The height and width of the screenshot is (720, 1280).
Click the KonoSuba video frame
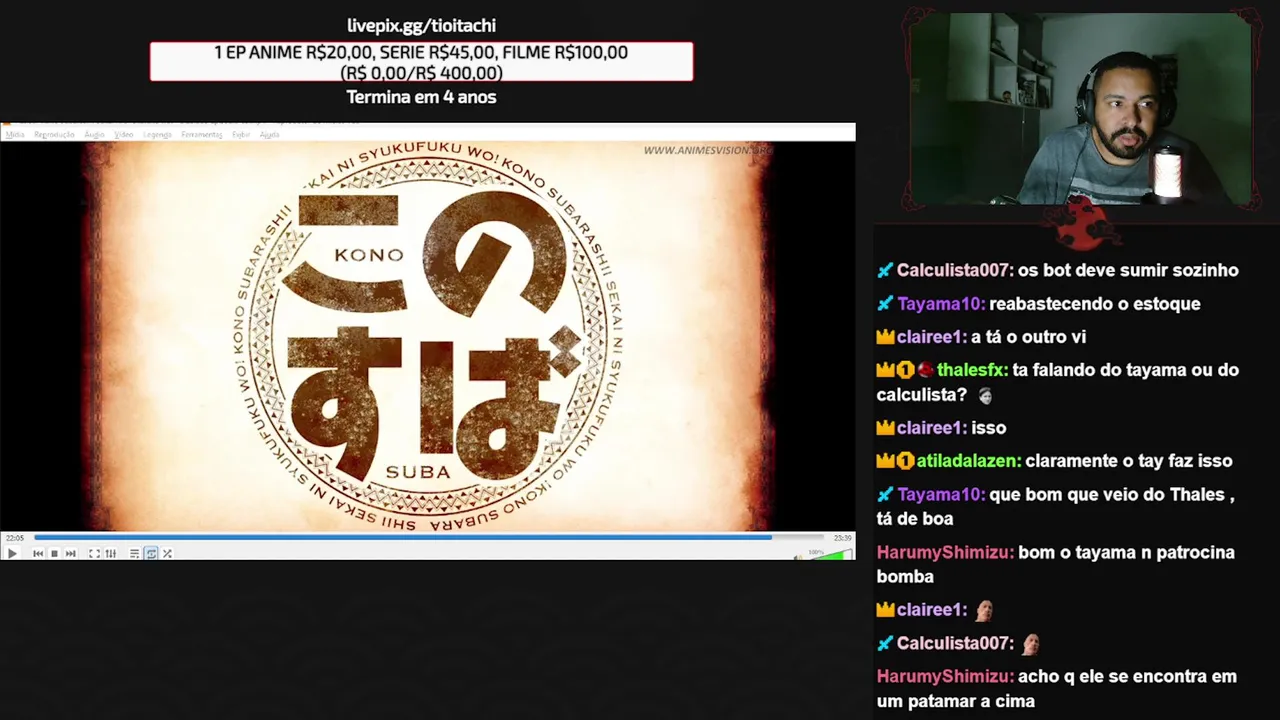coord(428,336)
